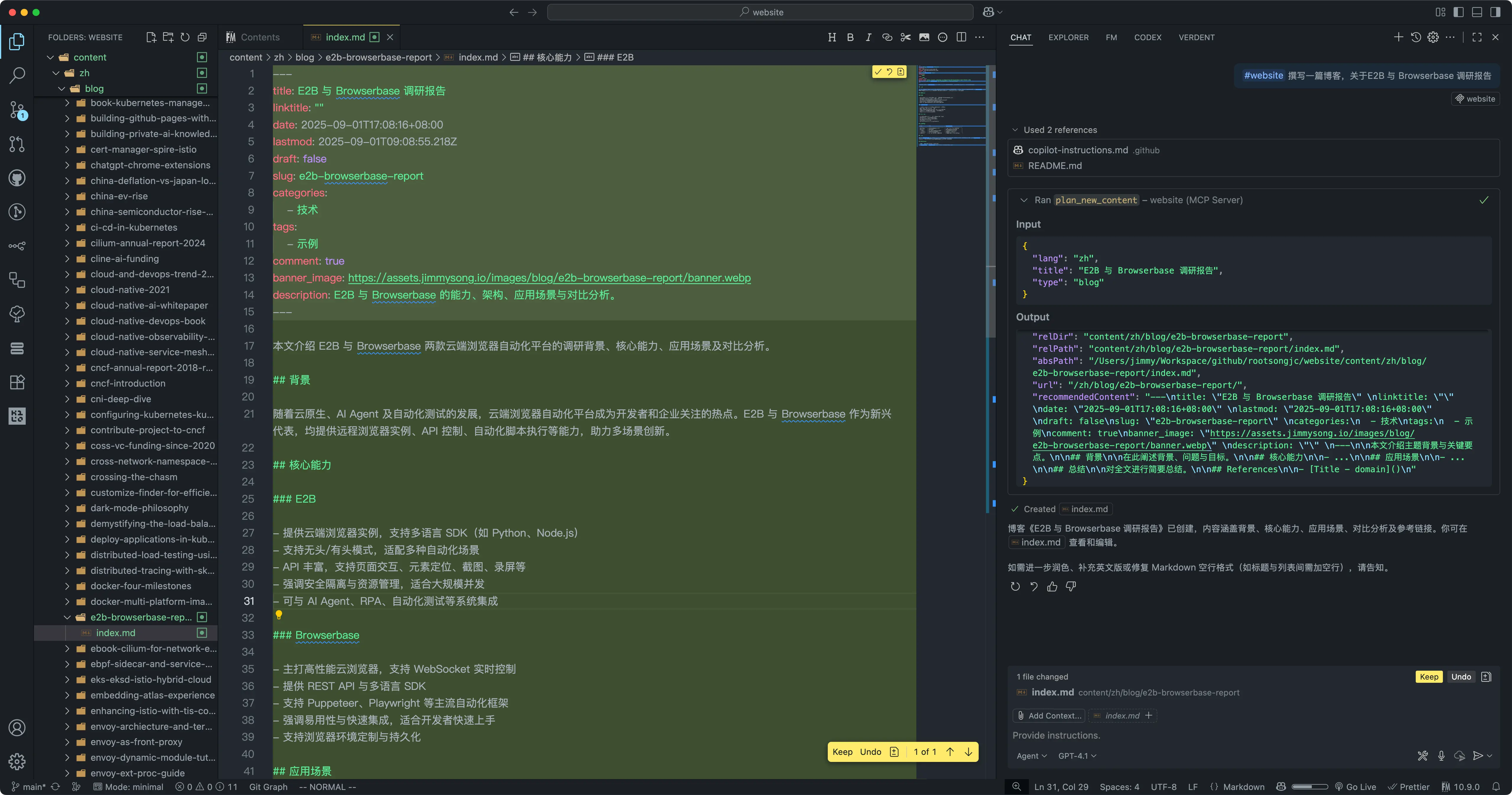Customize layout icon in title bar
Screen dimensions: 1512x795
pos(1441,12)
